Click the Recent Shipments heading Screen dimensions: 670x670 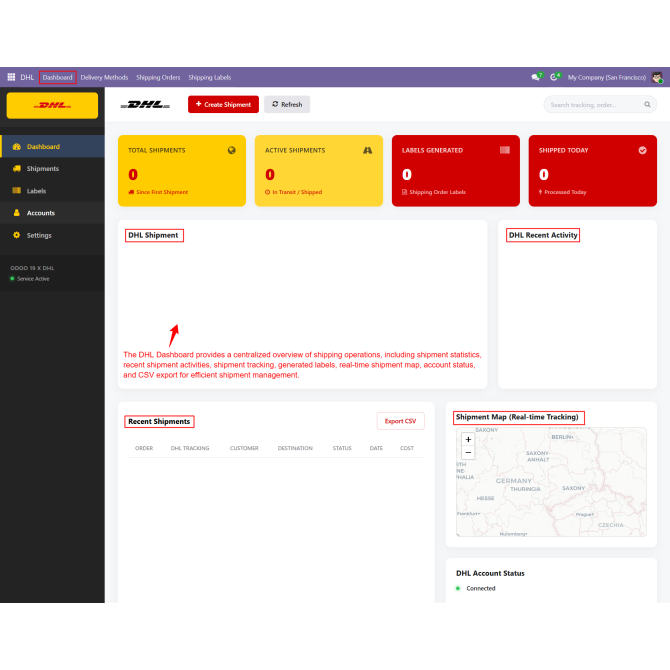coord(159,421)
